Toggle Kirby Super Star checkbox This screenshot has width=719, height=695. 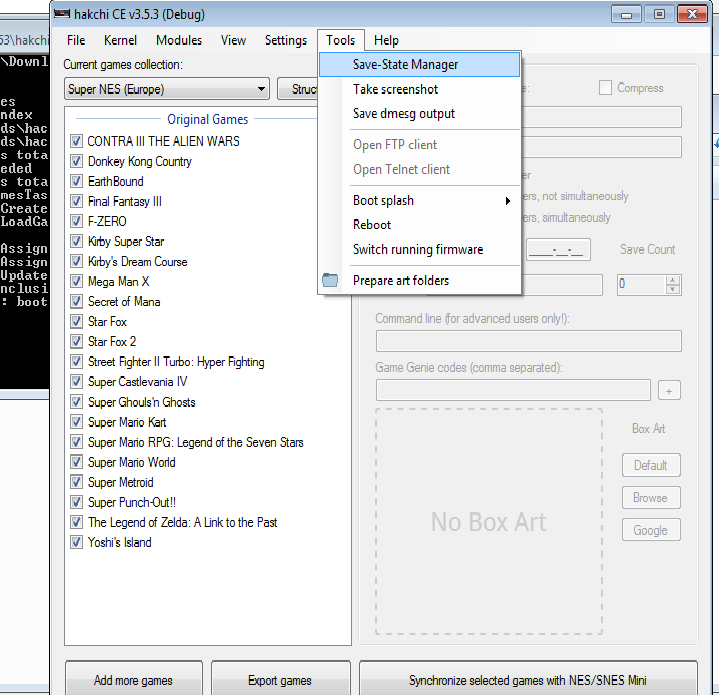tap(76, 241)
